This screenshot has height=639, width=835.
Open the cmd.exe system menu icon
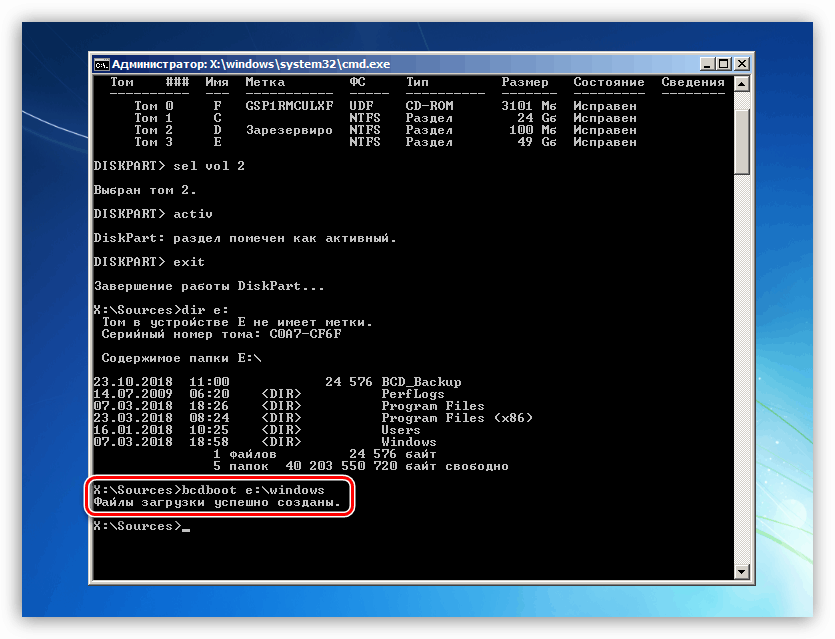point(101,64)
